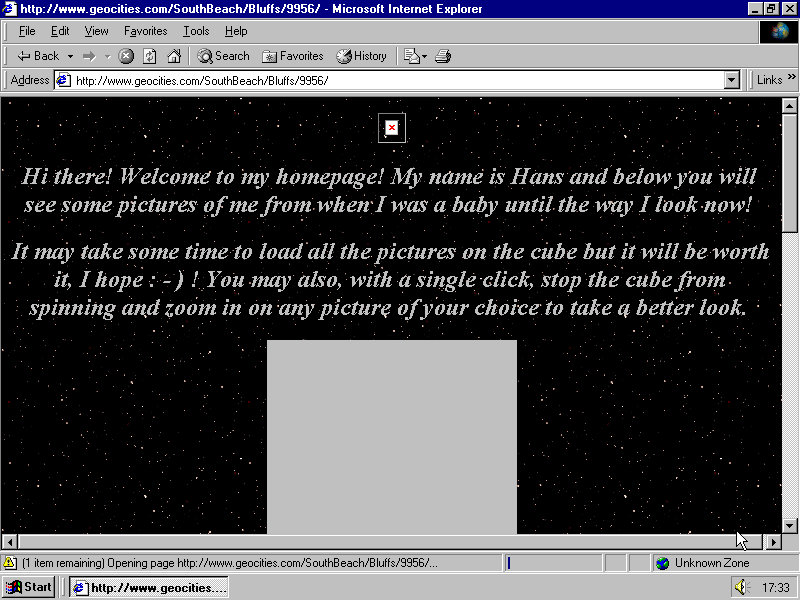
Task: Go back with the Back button
Action: [38, 56]
